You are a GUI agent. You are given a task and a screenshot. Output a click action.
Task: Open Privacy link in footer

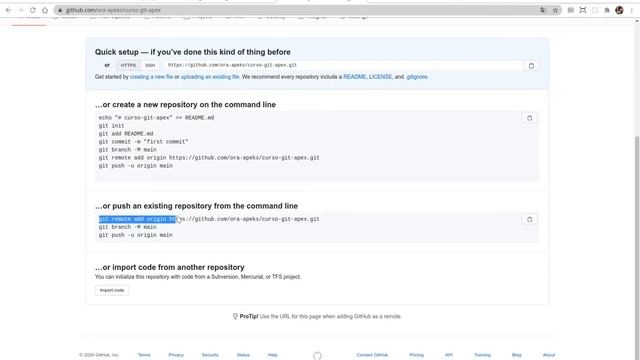176,355
